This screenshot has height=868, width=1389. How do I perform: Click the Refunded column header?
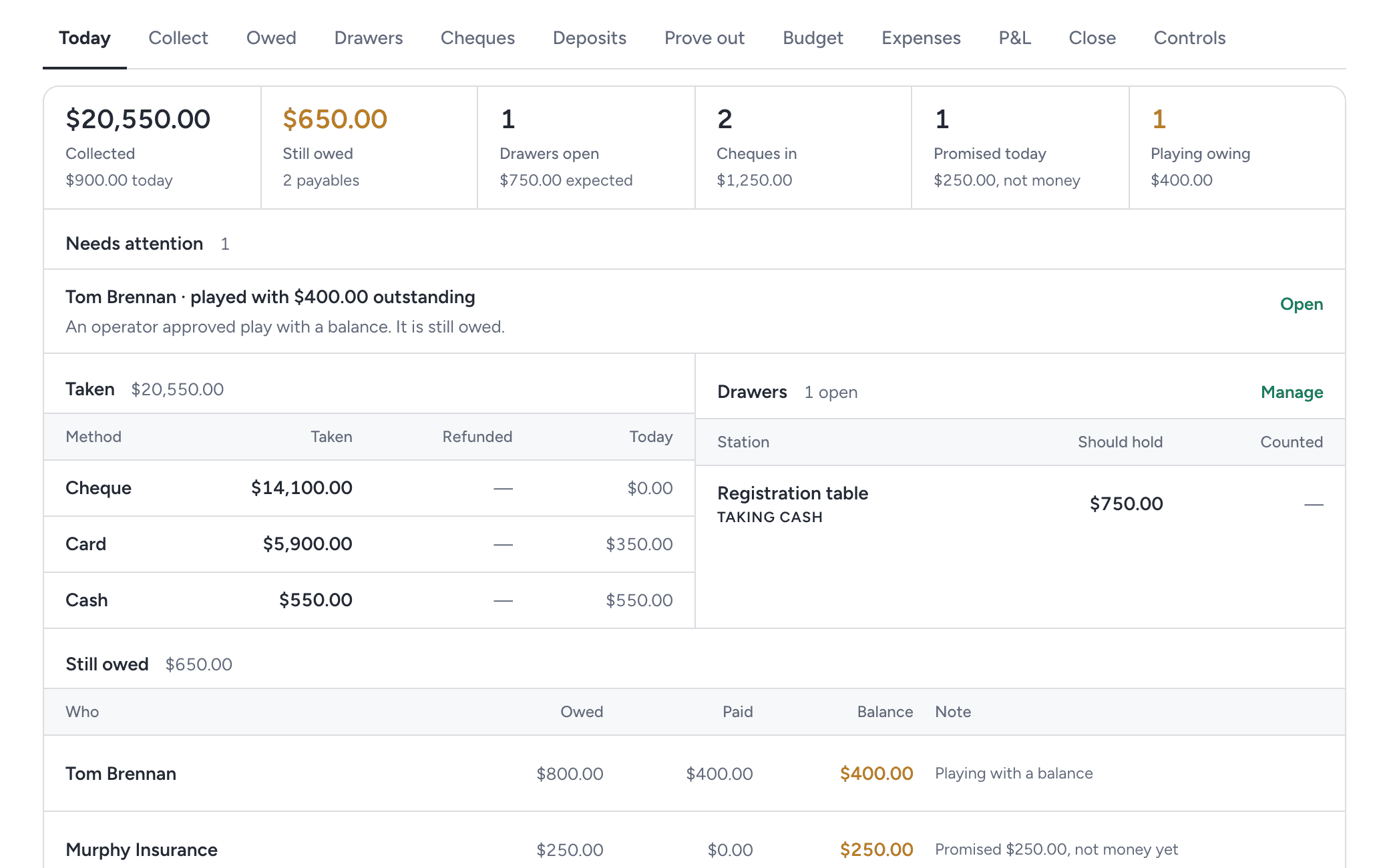477,437
